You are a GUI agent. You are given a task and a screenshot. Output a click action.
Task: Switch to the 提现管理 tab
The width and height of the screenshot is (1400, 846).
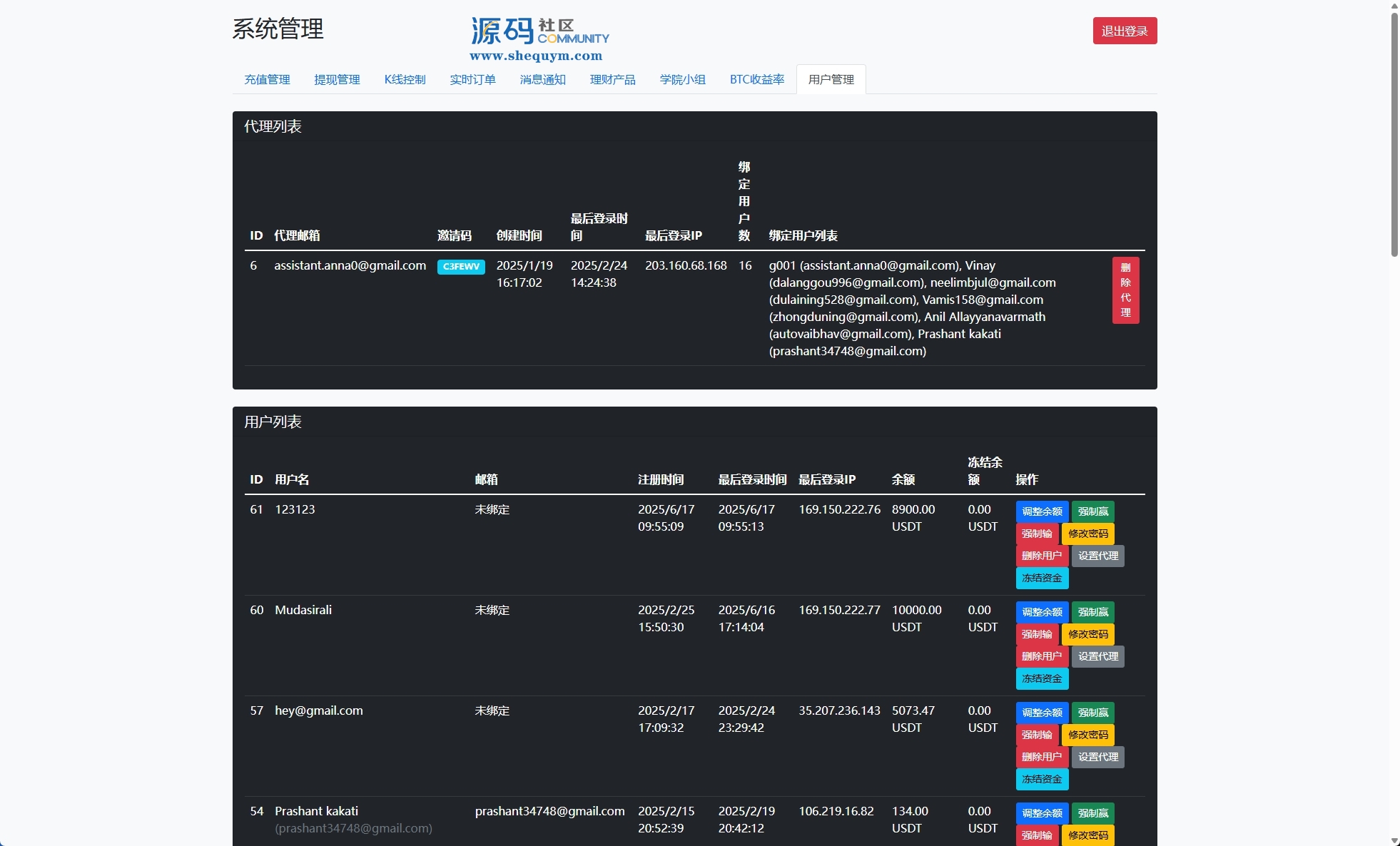(x=337, y=79)
